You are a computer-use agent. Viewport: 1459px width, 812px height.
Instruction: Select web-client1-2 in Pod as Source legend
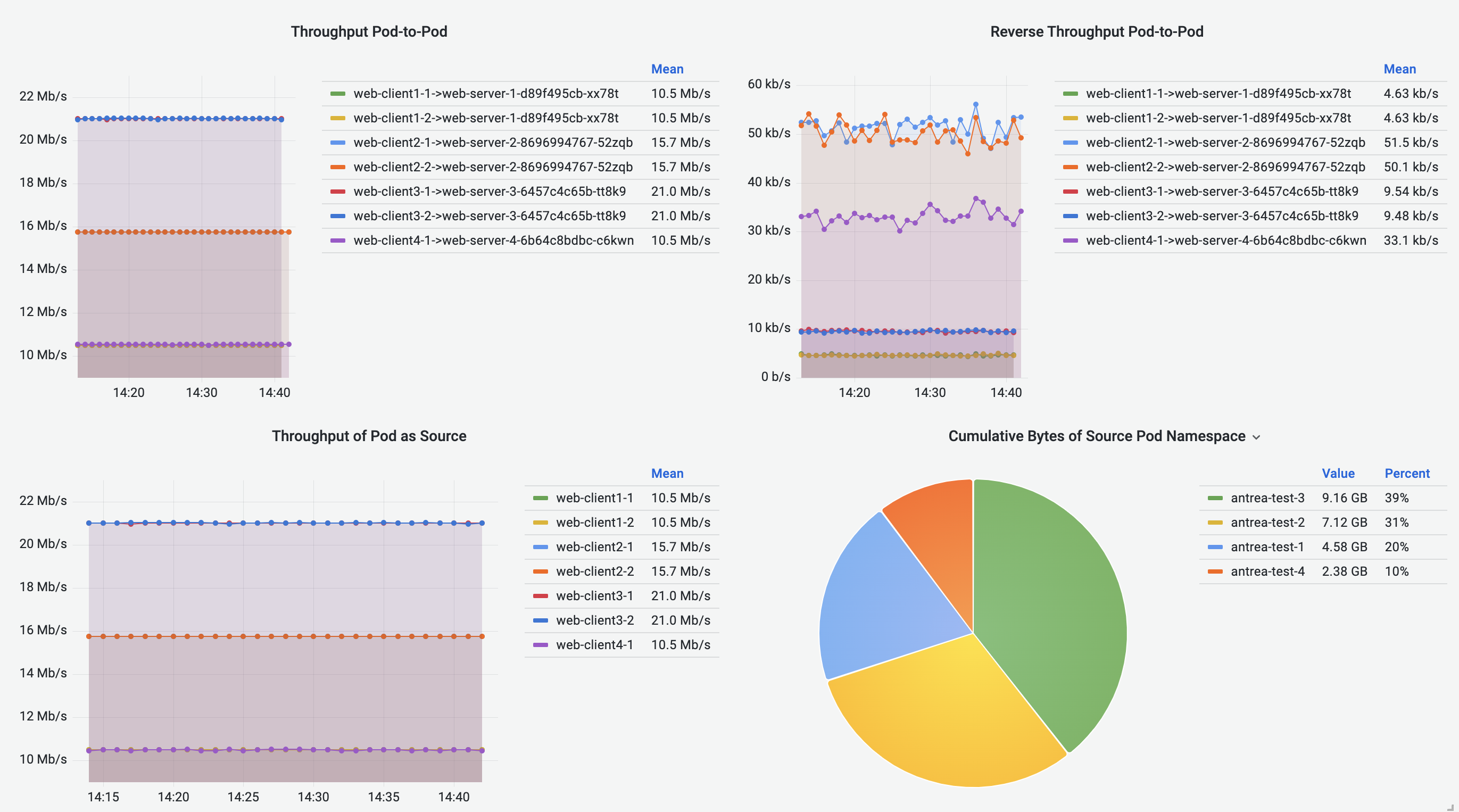(x=595, y=522)
